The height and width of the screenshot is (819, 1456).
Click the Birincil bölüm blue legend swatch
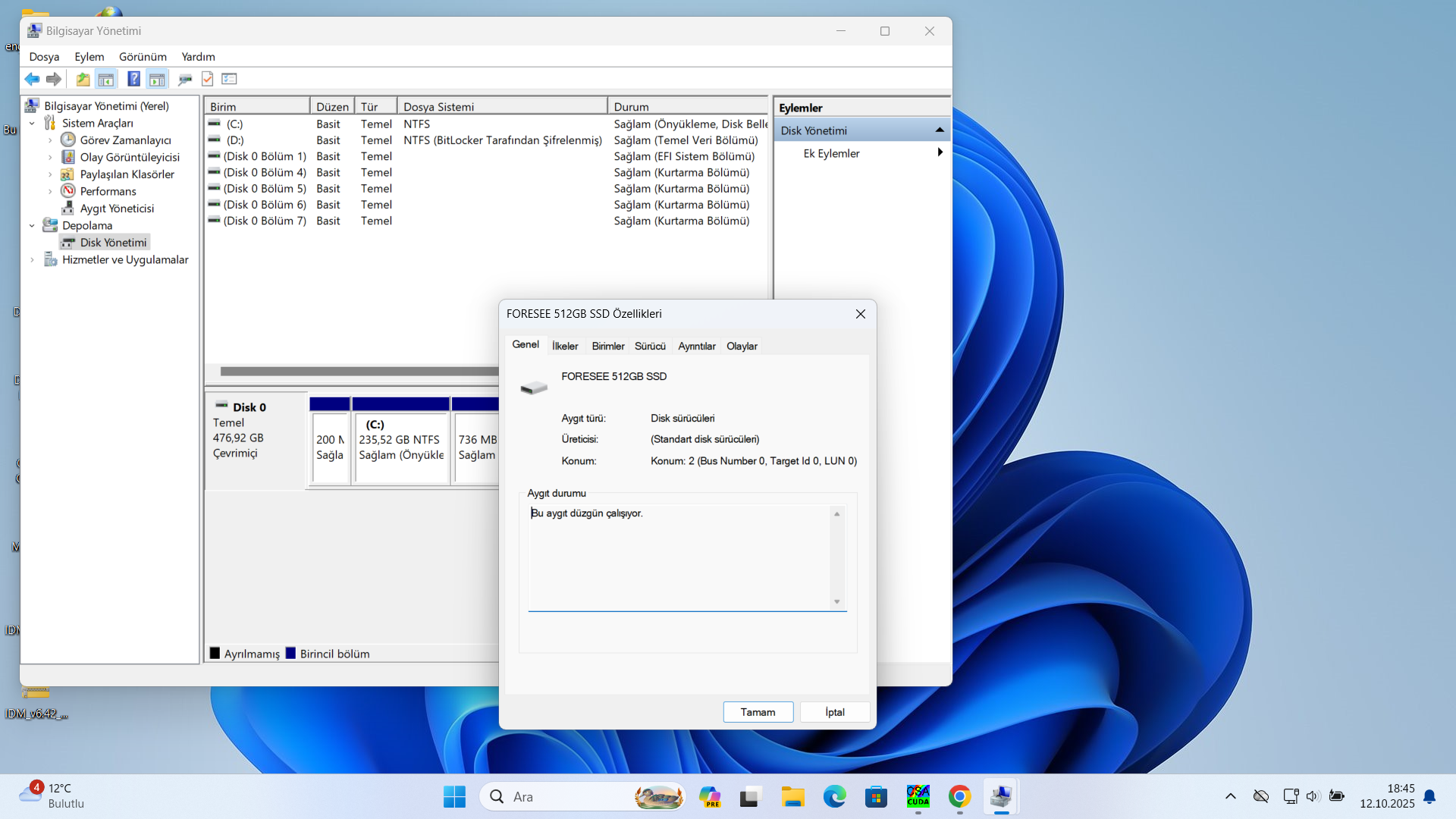[290, 654]
